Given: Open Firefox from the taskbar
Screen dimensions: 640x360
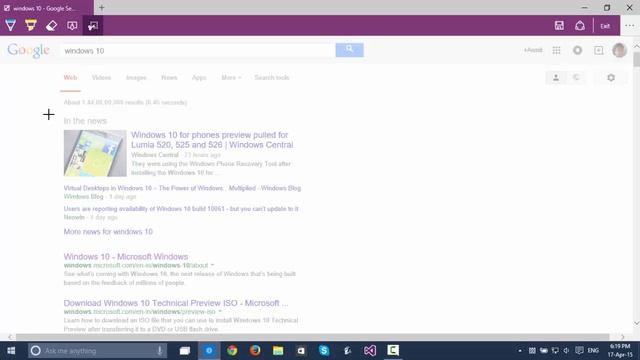Looking at the screenshot, I should pos(255,351).
